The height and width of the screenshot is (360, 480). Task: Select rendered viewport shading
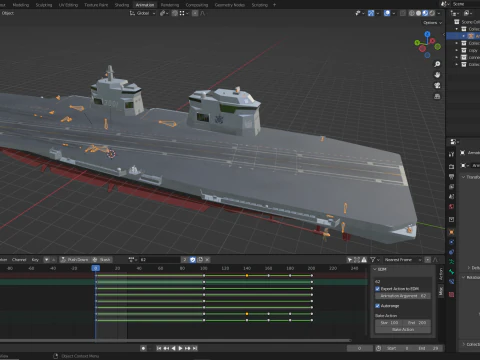432,13
